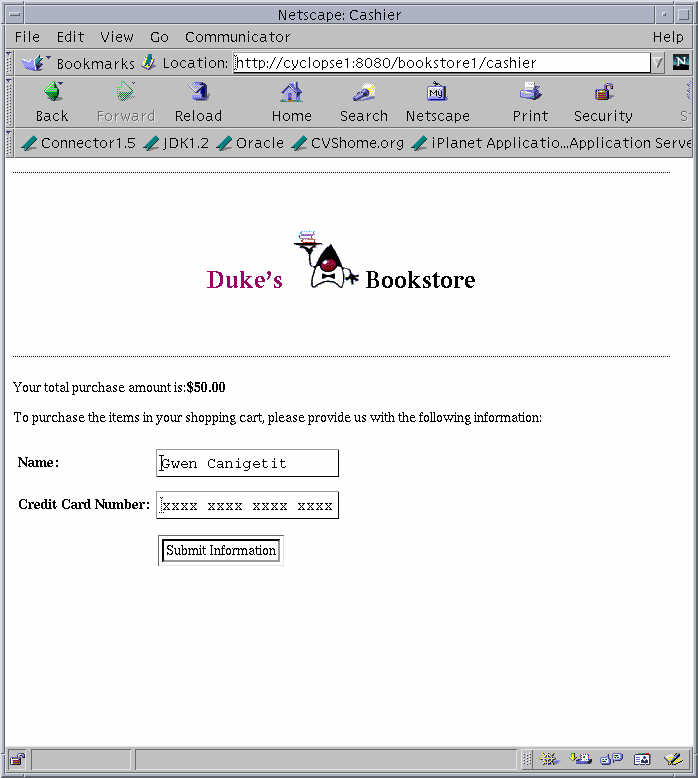Open the Help menu
Screen dimensions: 698x778
point(667,37)
